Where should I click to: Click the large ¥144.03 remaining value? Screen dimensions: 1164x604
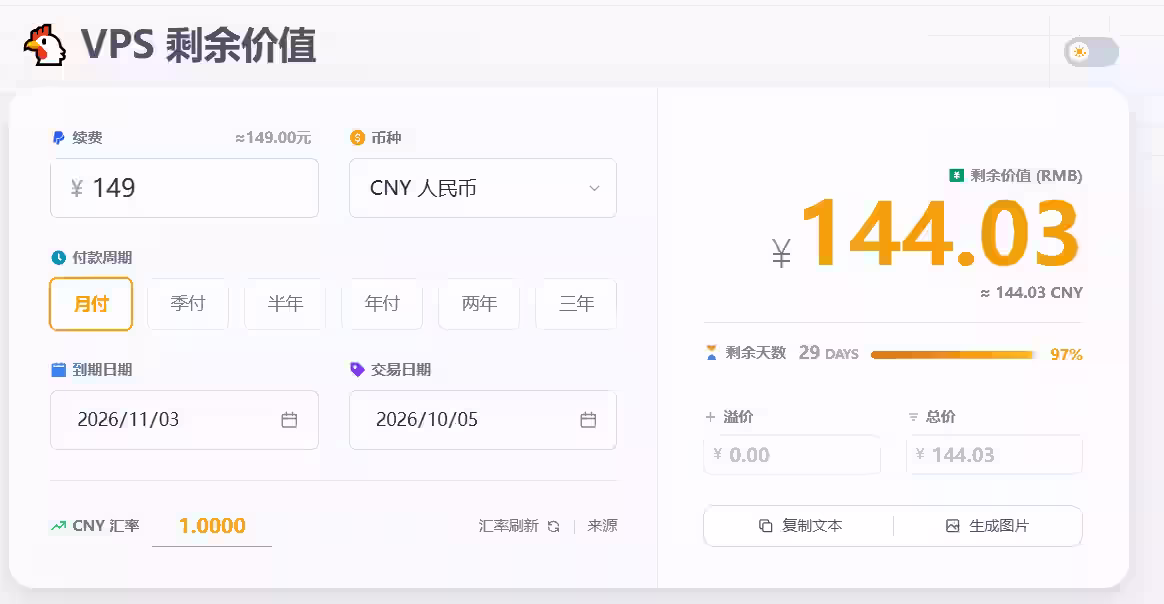(925, 234)
